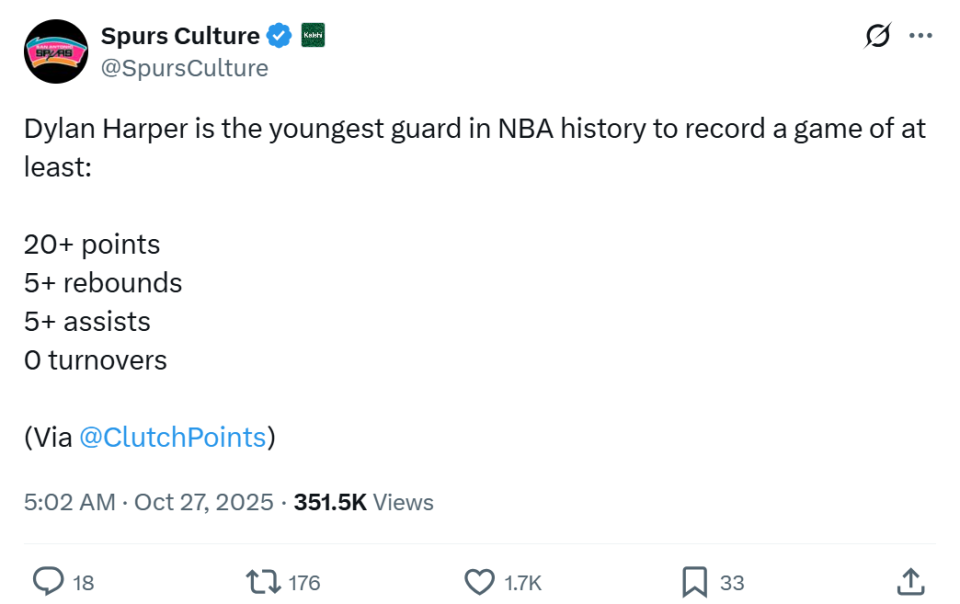Click the Spurs Culture display name
The height and width of the screenshot is (604, 960).
click(x=180, y=36)
